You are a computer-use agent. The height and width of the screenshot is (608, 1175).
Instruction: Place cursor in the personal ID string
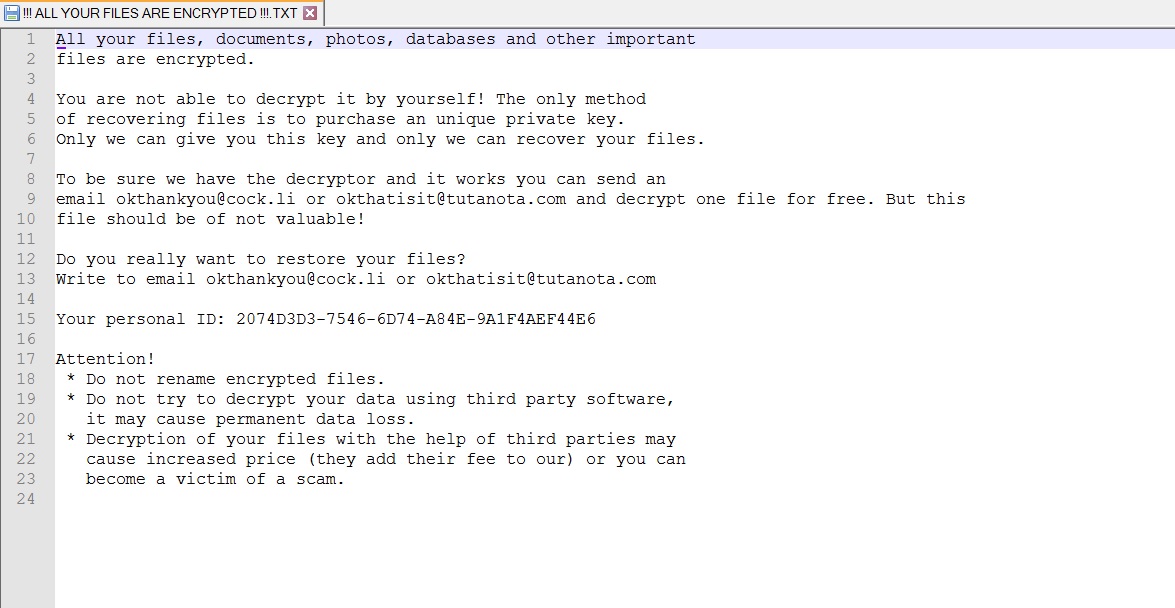(x=415, y=319)
